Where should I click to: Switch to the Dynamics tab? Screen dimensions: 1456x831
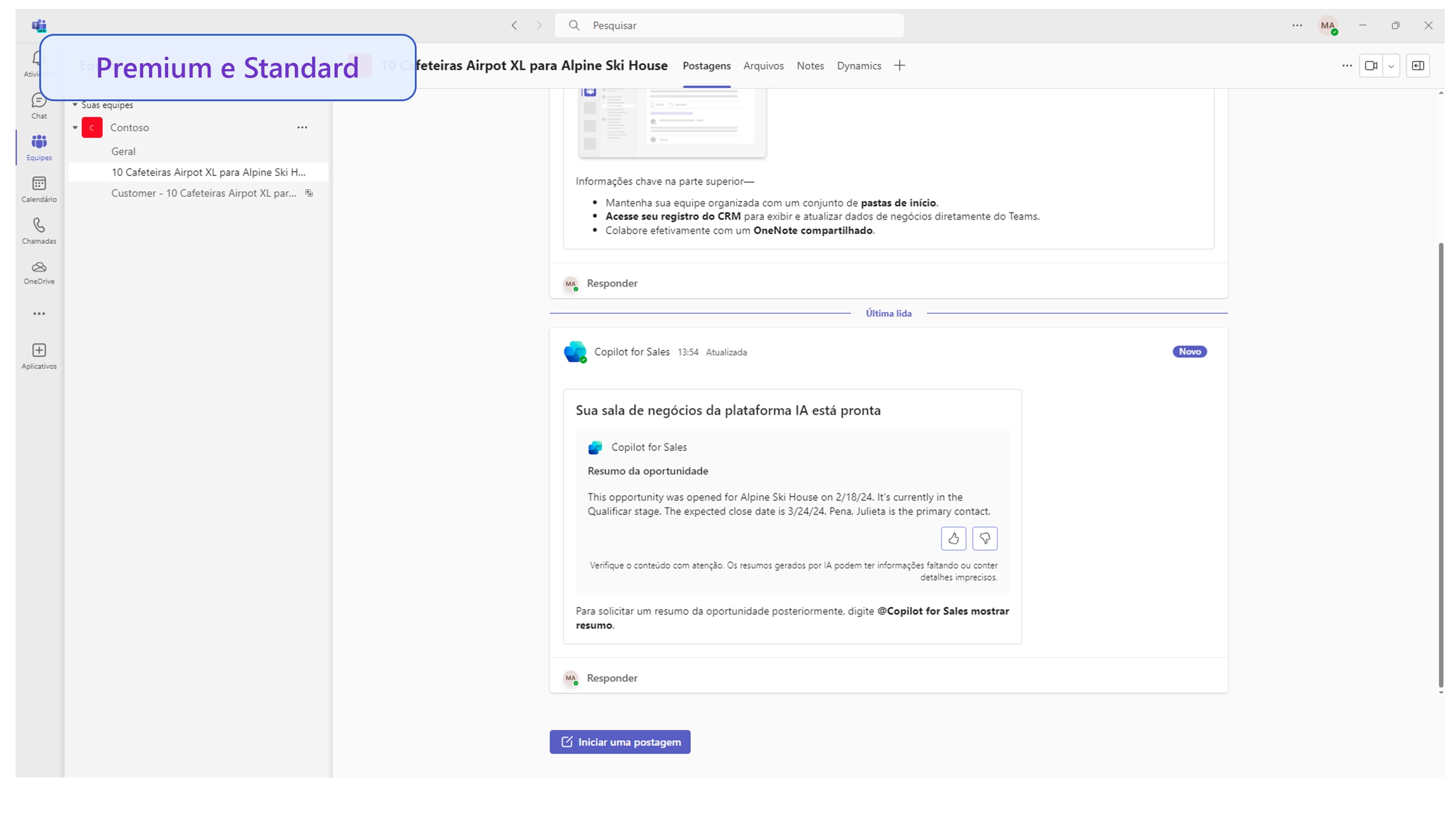click(859, 66)
